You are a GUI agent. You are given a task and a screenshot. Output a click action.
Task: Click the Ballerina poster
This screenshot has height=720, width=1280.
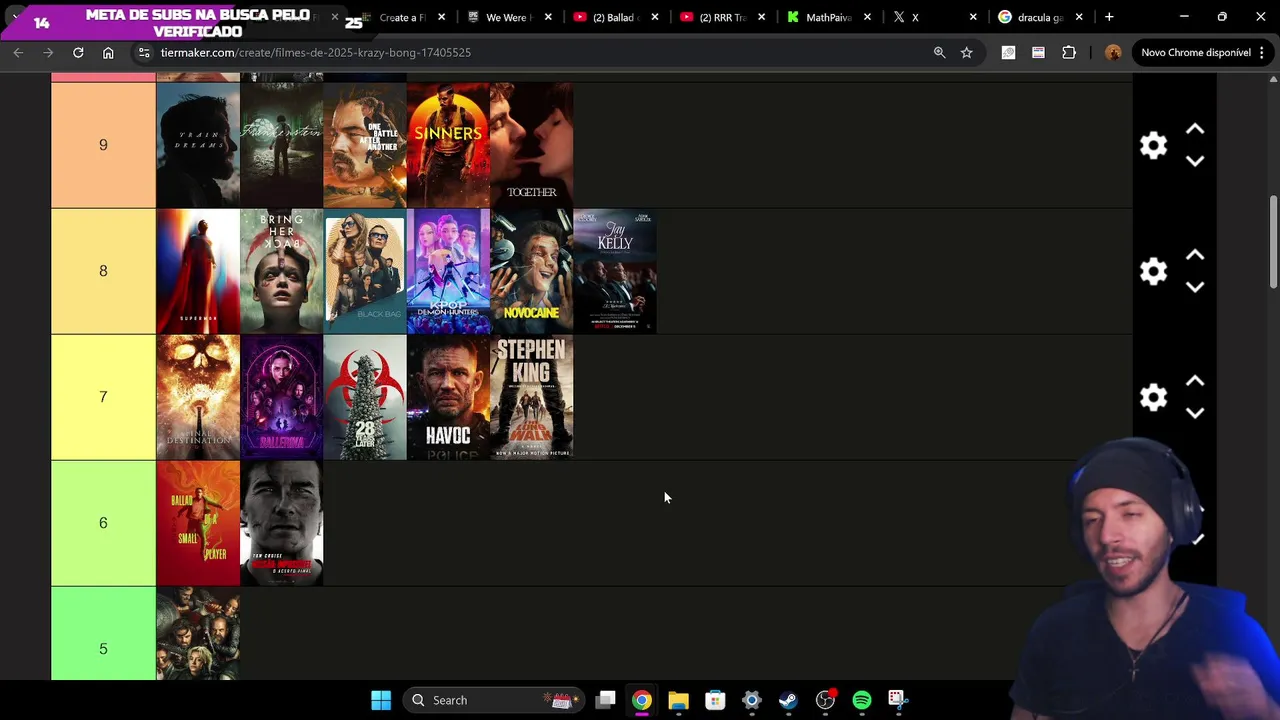point(281,397)
